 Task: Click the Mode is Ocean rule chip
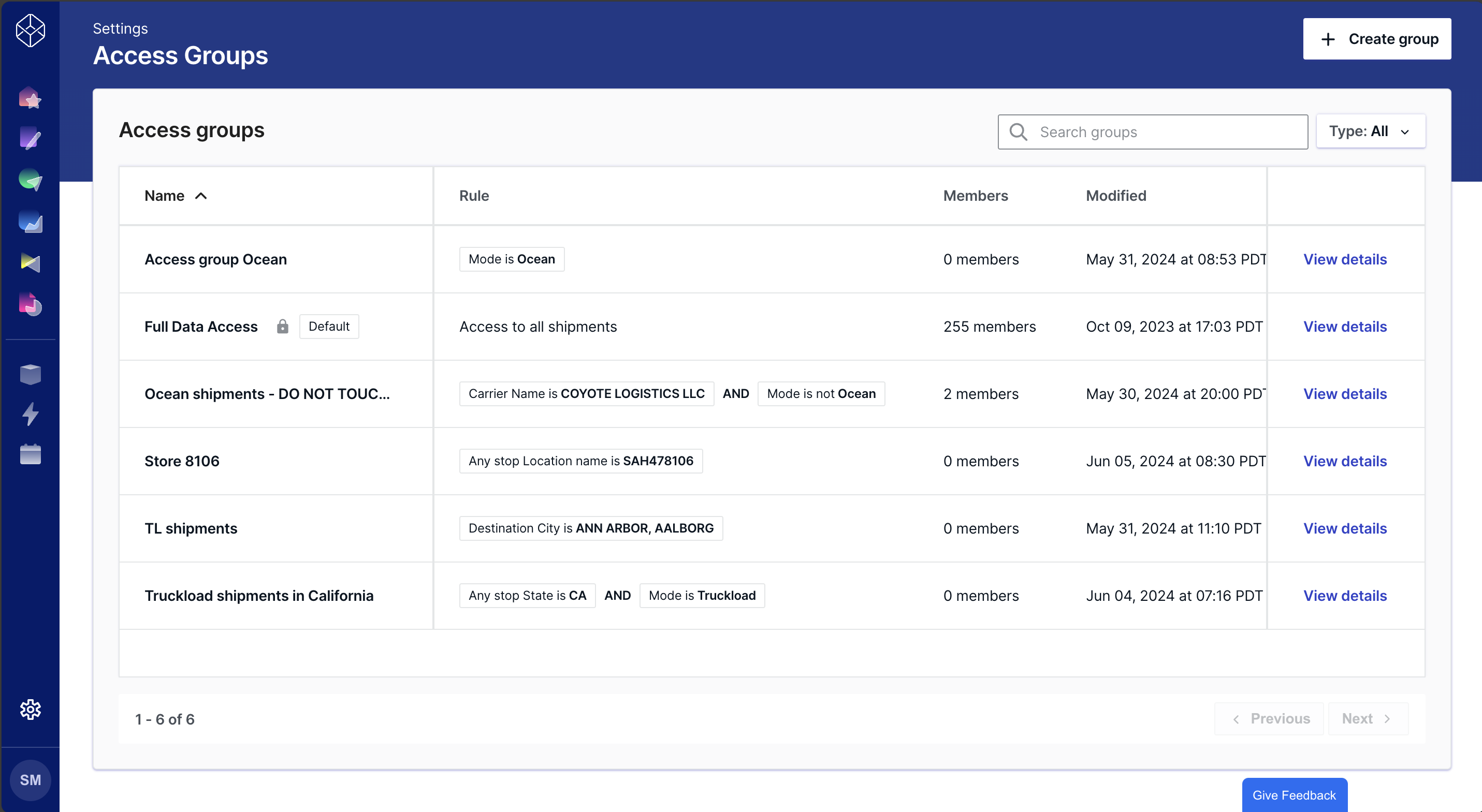coord(512,259)
